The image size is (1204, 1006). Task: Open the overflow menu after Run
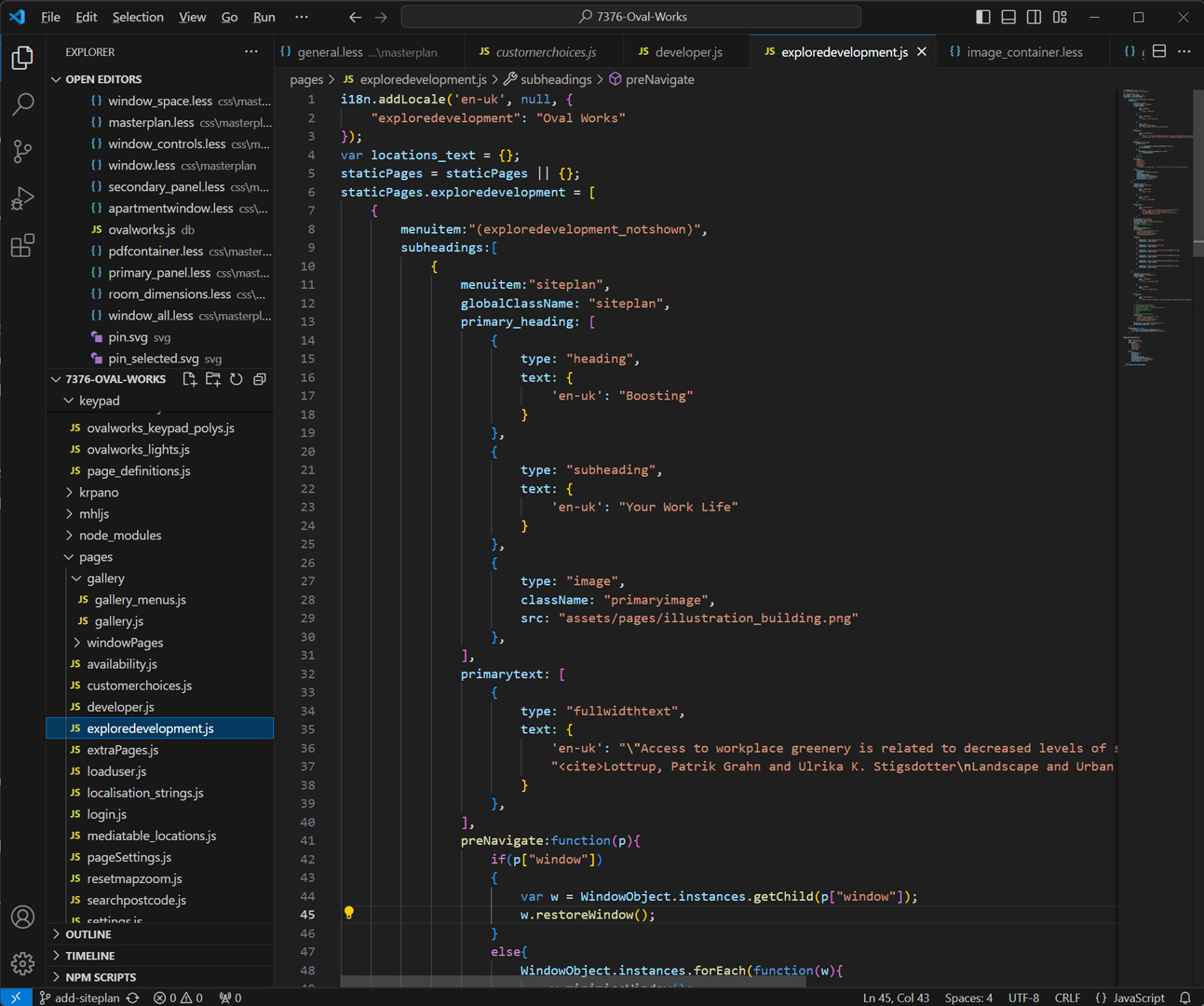(x=301, y=17)
